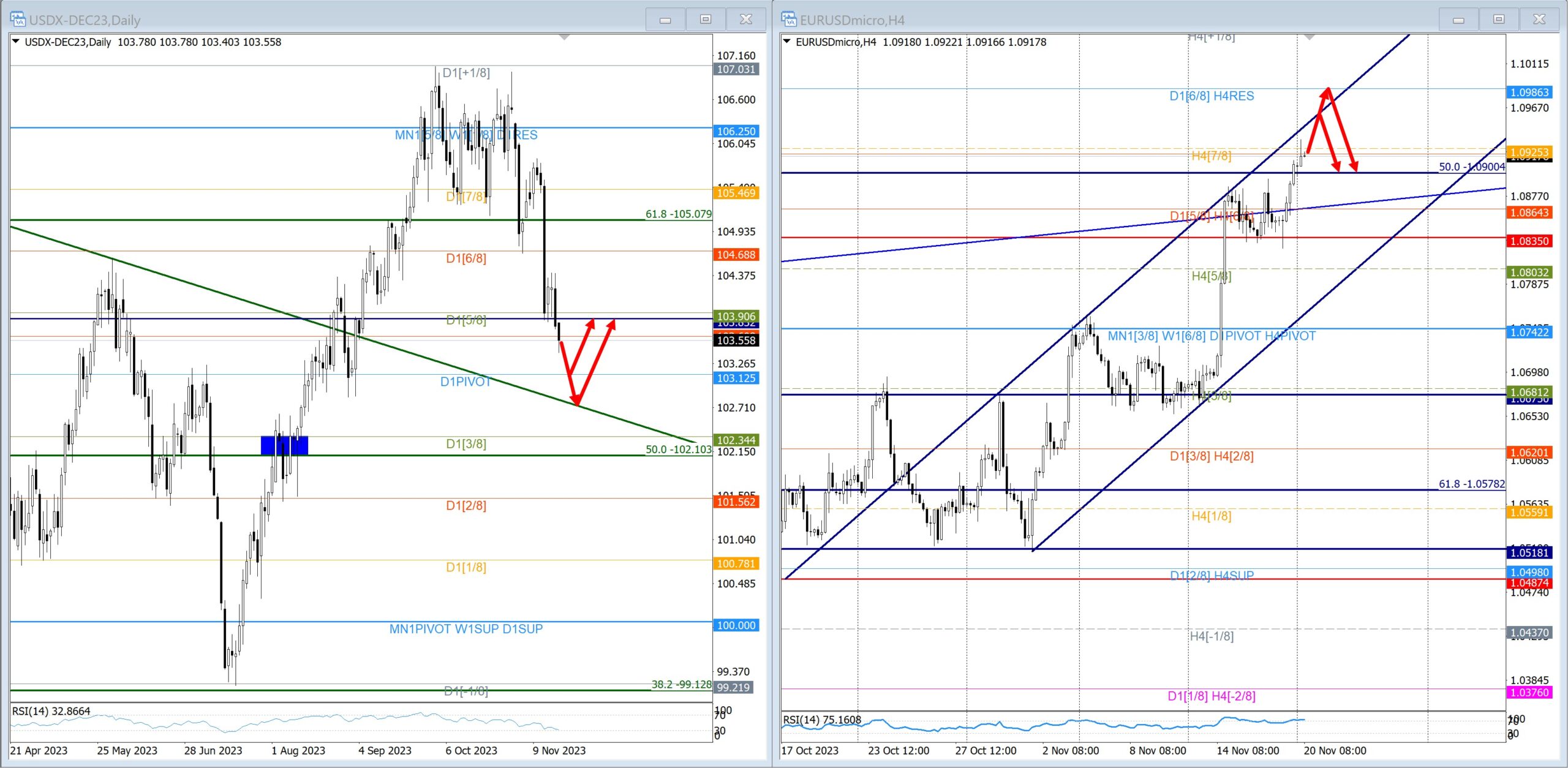The height and width of the screenshot is (768, 1568).
Task: Click the chart shift marker on EURUSD chart
Action: click(x=1310, y=38)
